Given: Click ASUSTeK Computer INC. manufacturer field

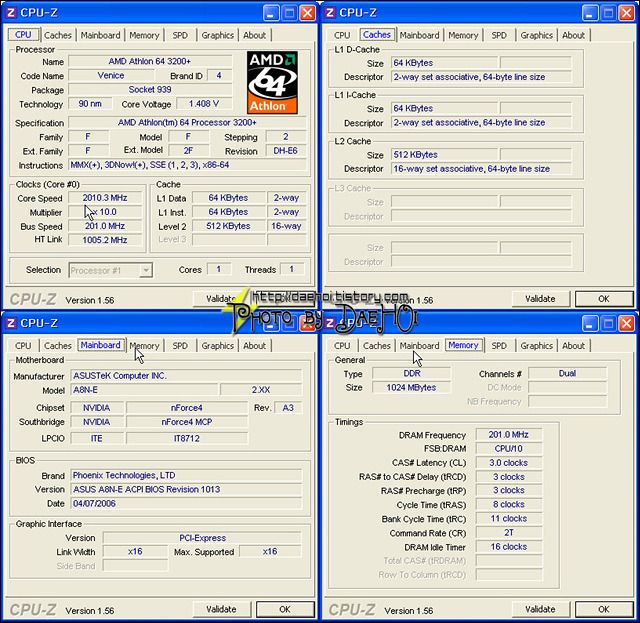Looking at the screenshot, I should click(186, 376).
